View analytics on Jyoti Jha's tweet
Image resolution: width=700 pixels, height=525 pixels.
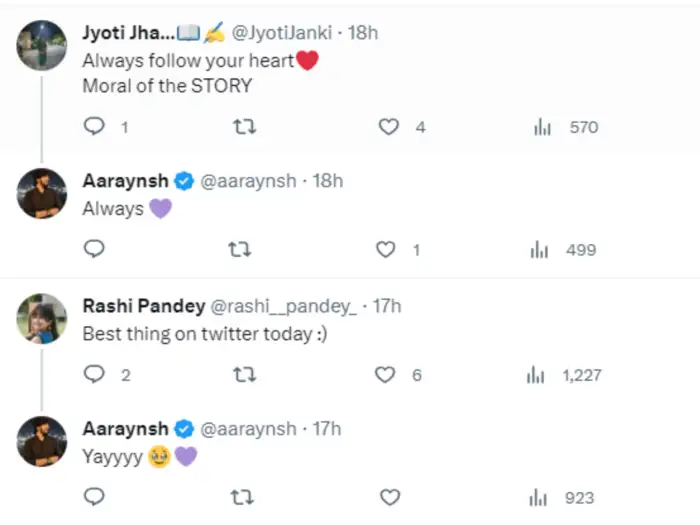543,127
